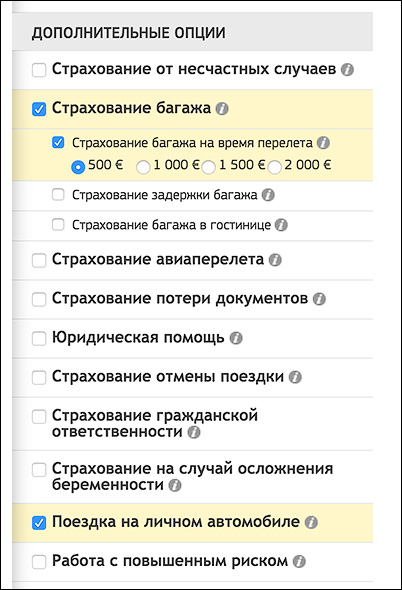
Task: Show info for Страхование задержки багажа
Action: click(x=268, y=195)
